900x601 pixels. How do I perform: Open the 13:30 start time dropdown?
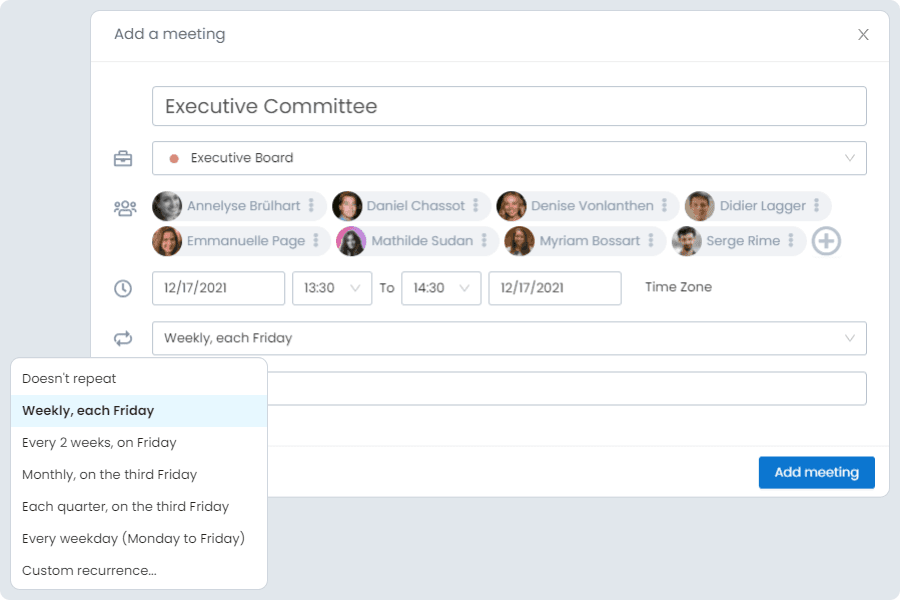click(x=332, y=288)
